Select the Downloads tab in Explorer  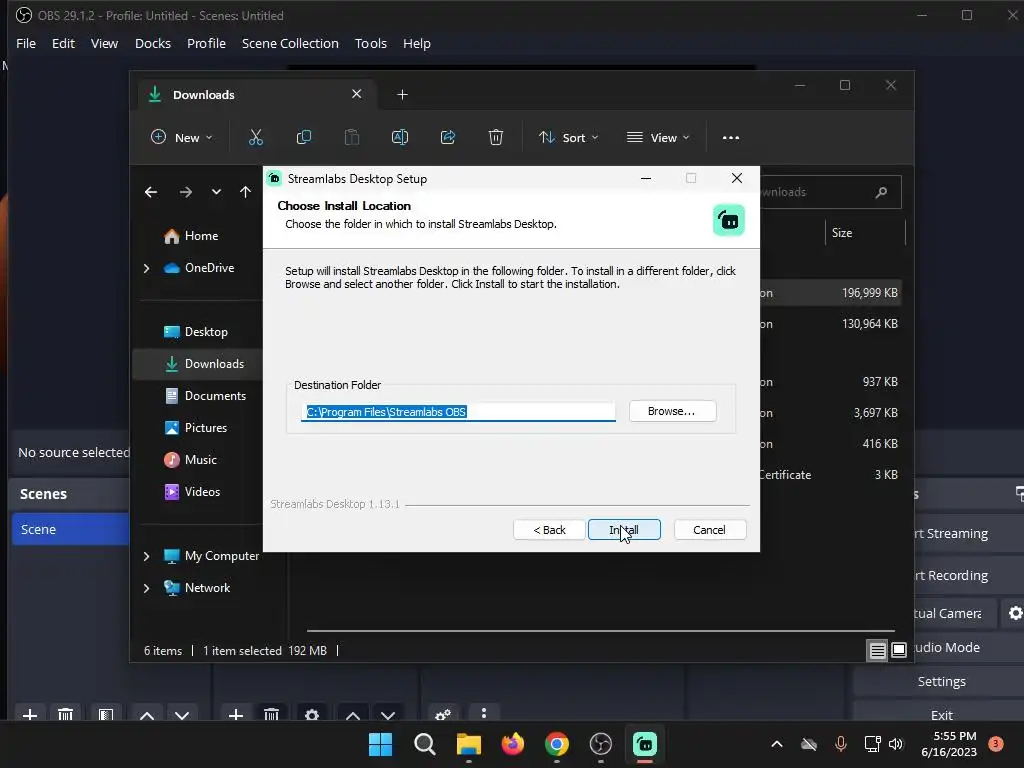[255, 95]
